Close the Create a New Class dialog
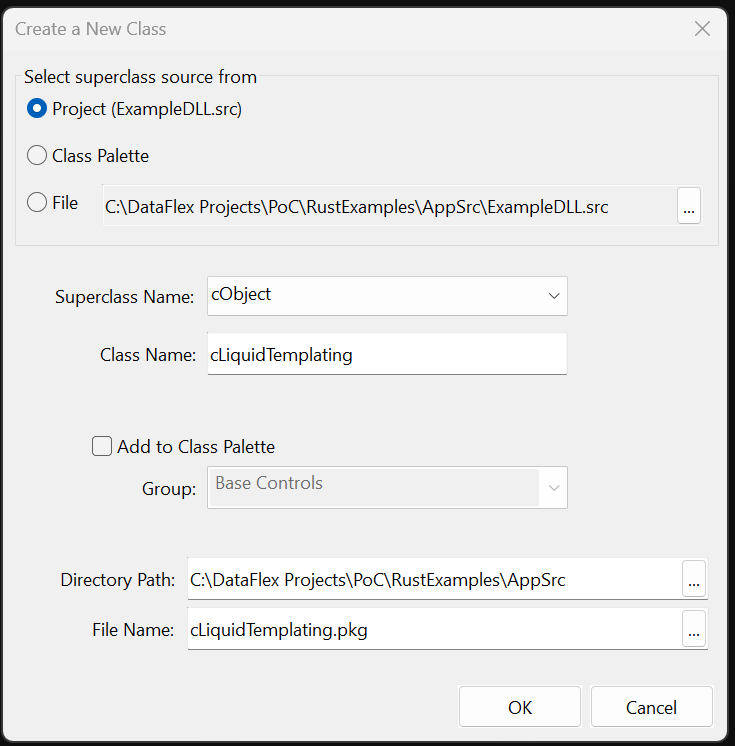Screen dimensions: 735x746 (x=702, y=28)
